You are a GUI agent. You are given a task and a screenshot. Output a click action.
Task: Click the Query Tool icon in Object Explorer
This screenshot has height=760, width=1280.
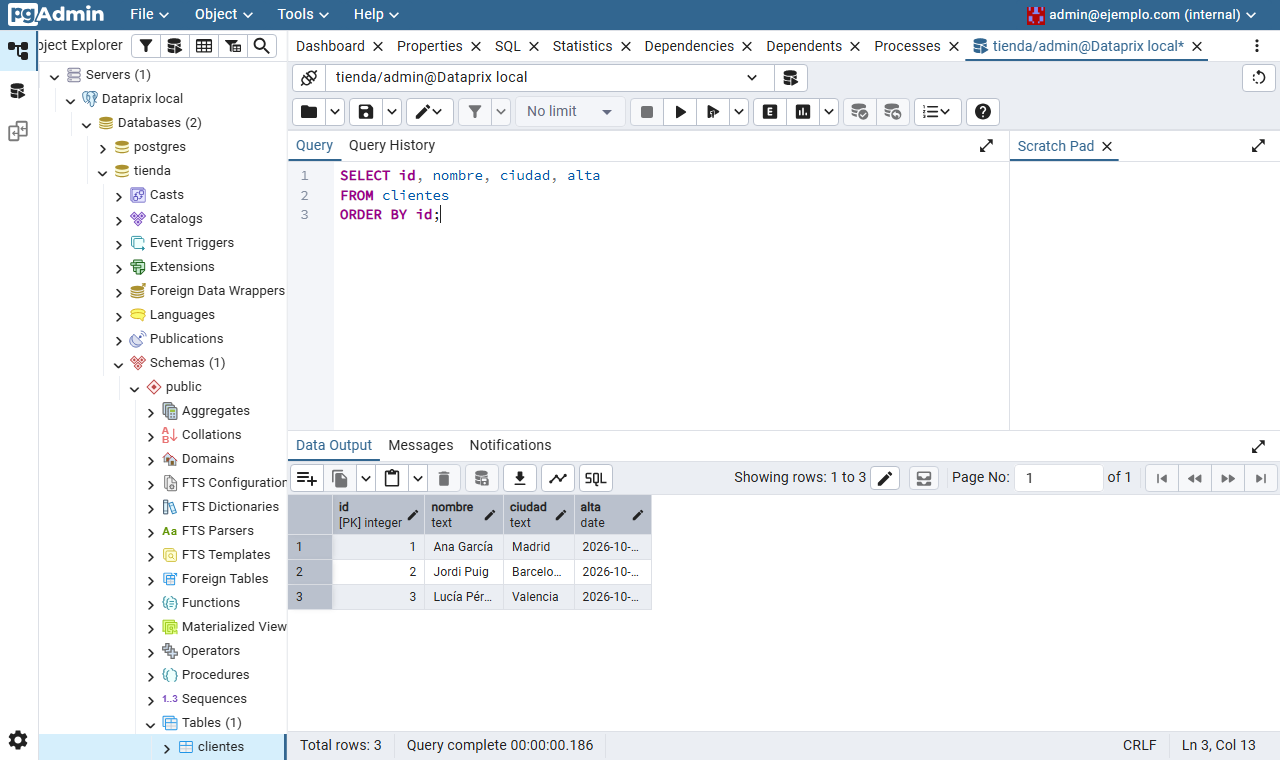[175, 46]
